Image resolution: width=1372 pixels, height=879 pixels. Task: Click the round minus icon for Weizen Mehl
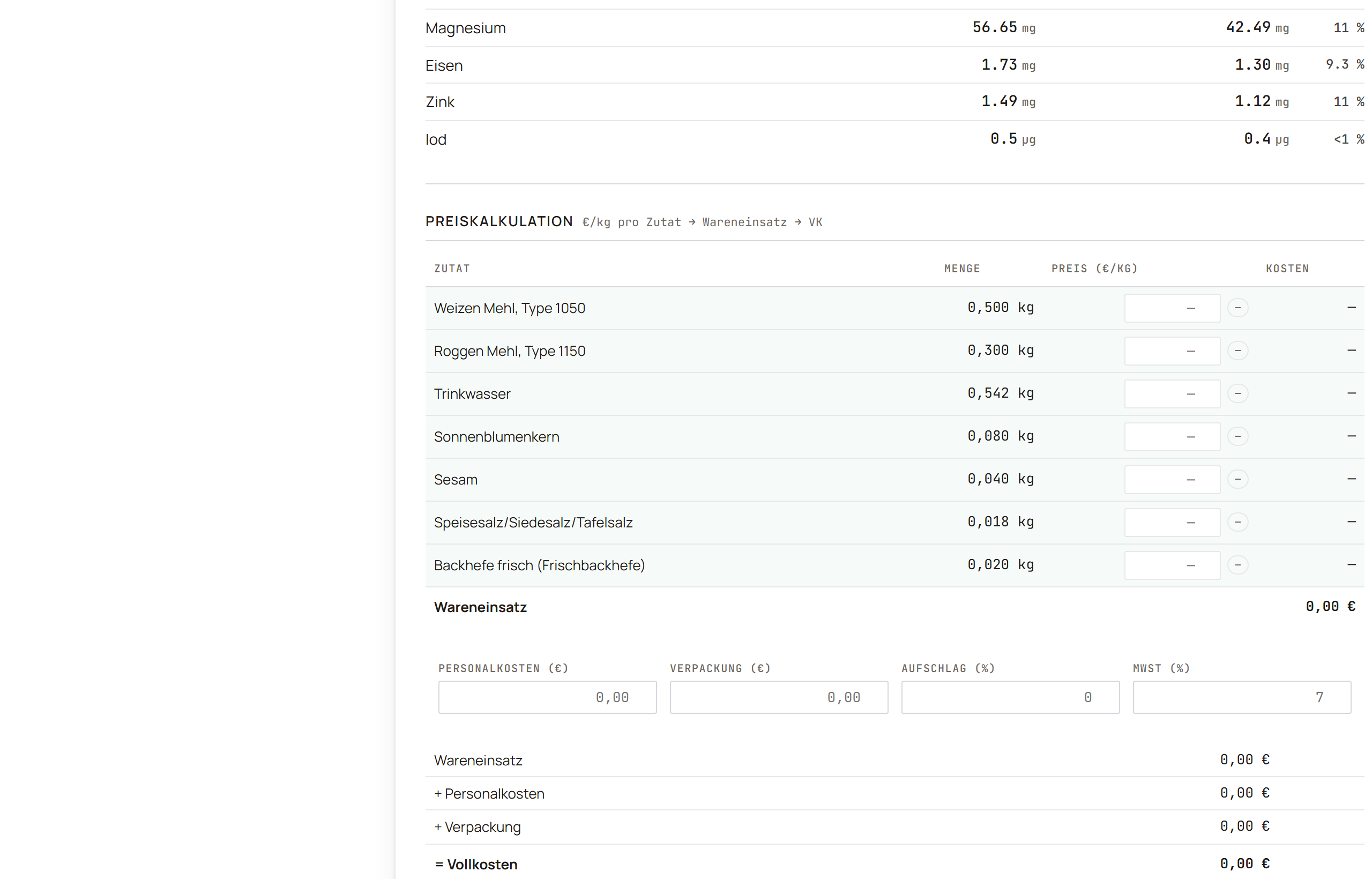pyautogui.click(x=1237, y=308)
